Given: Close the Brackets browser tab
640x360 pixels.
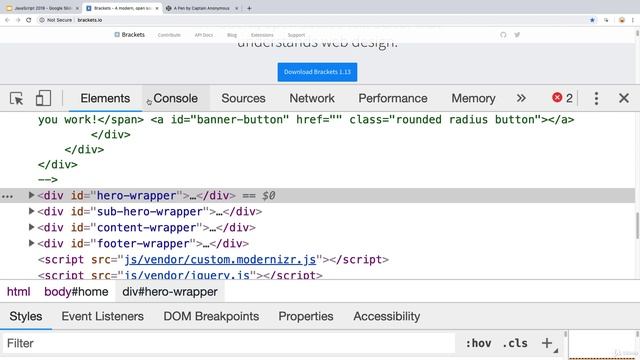Looking at the screenshot, I should (x=157, y=8).
